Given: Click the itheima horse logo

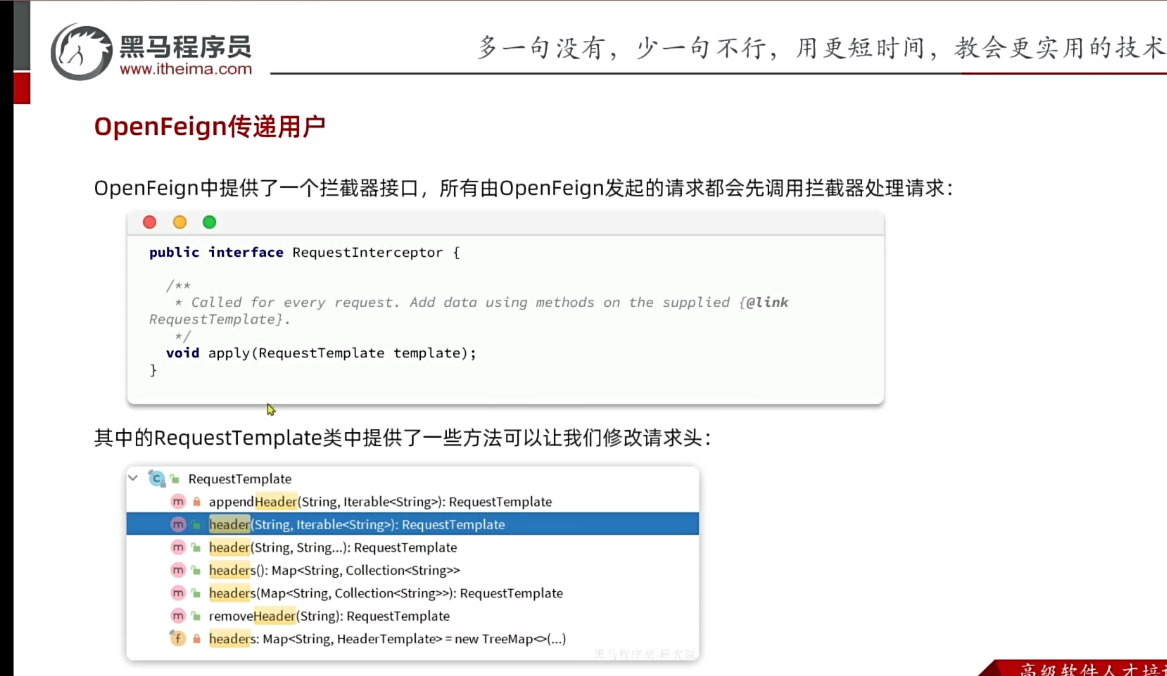Looking at the screenshot, I should pyautogui.click(x=82, y=51).
